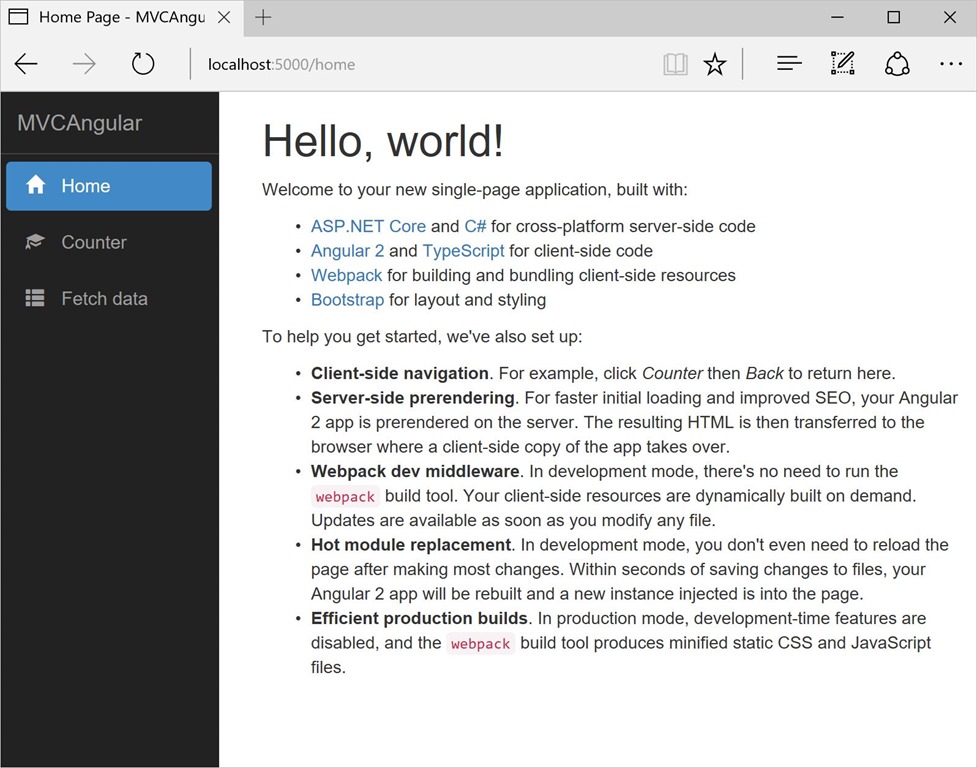Add page to favorites star icon
Viewport: 977px width, 768px height.
click(714, 64)
